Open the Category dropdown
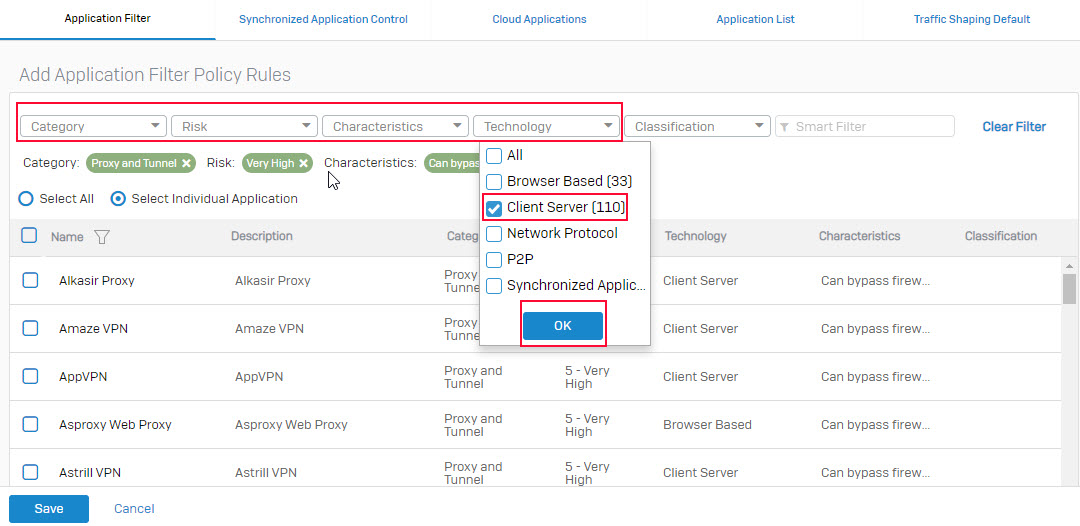 94,126
